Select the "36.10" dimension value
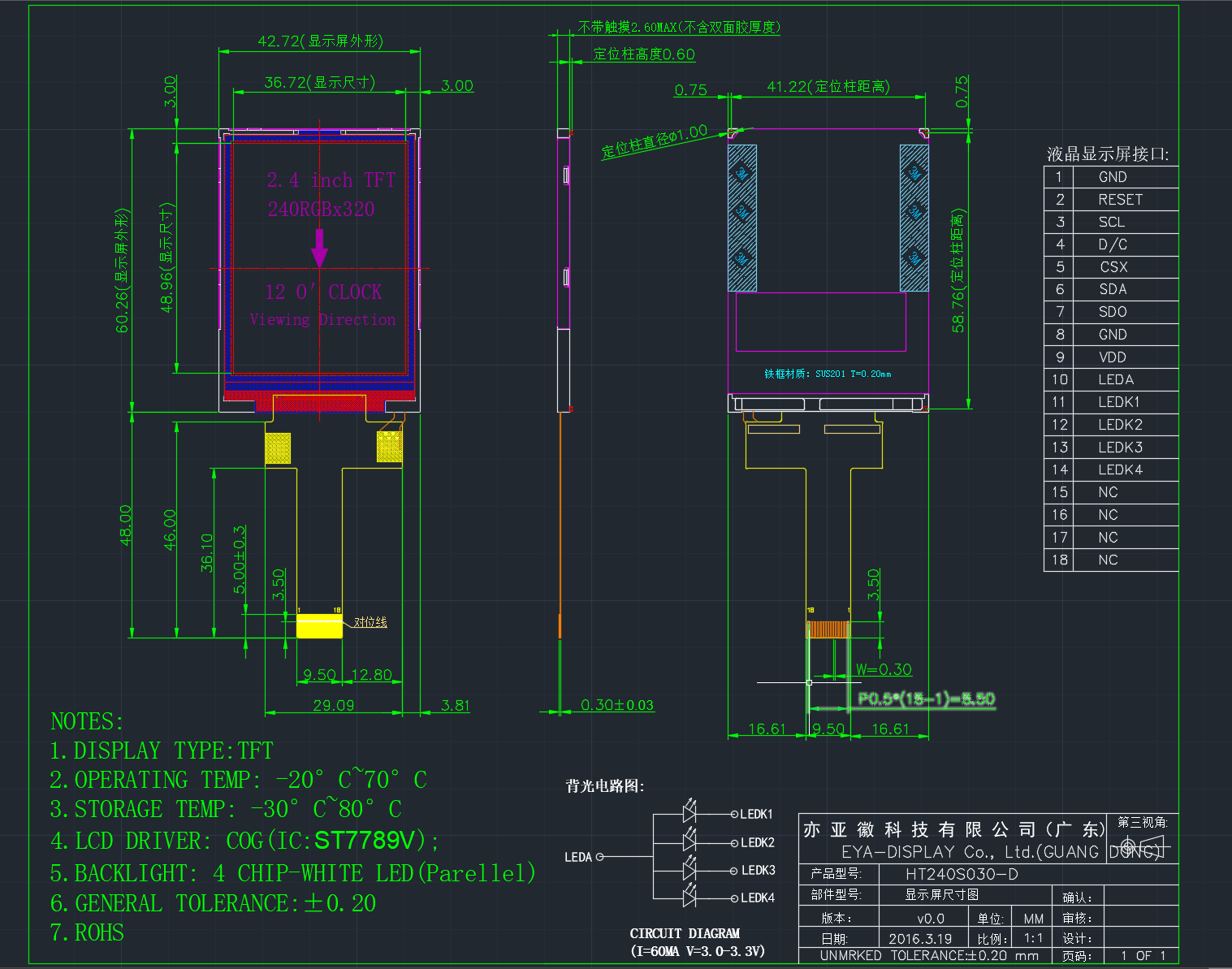Image resolution: width=1232 pixels, height=969 pixels. click(x=207, y=552)
